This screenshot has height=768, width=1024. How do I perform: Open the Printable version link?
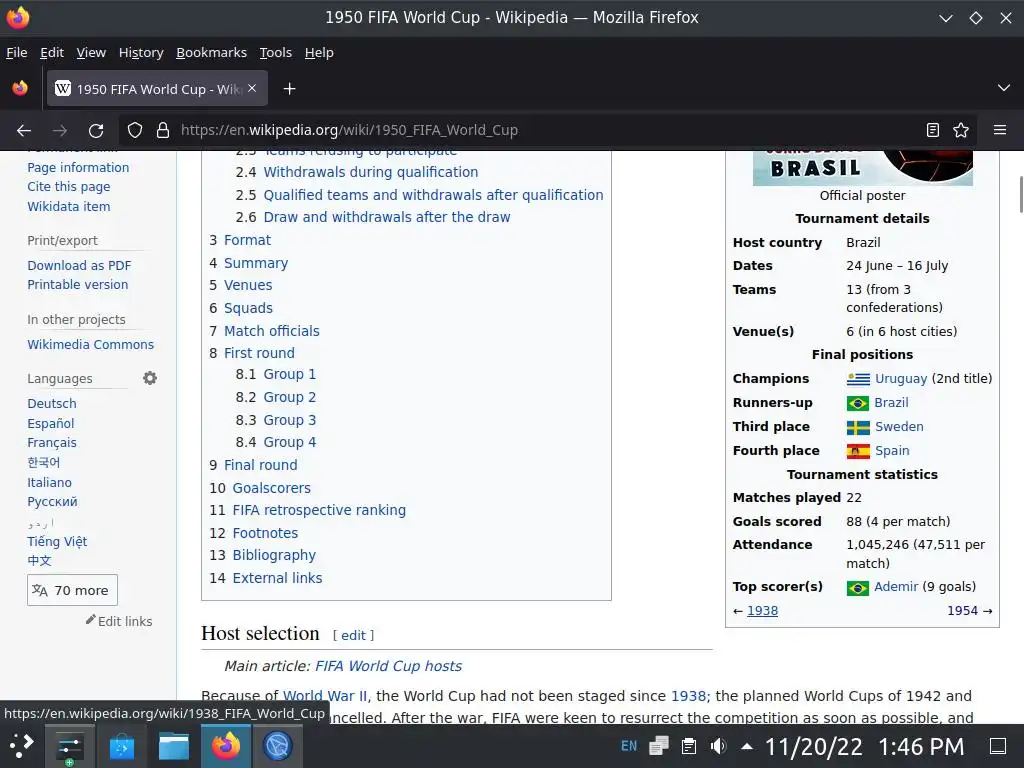[x=78, y=285]
